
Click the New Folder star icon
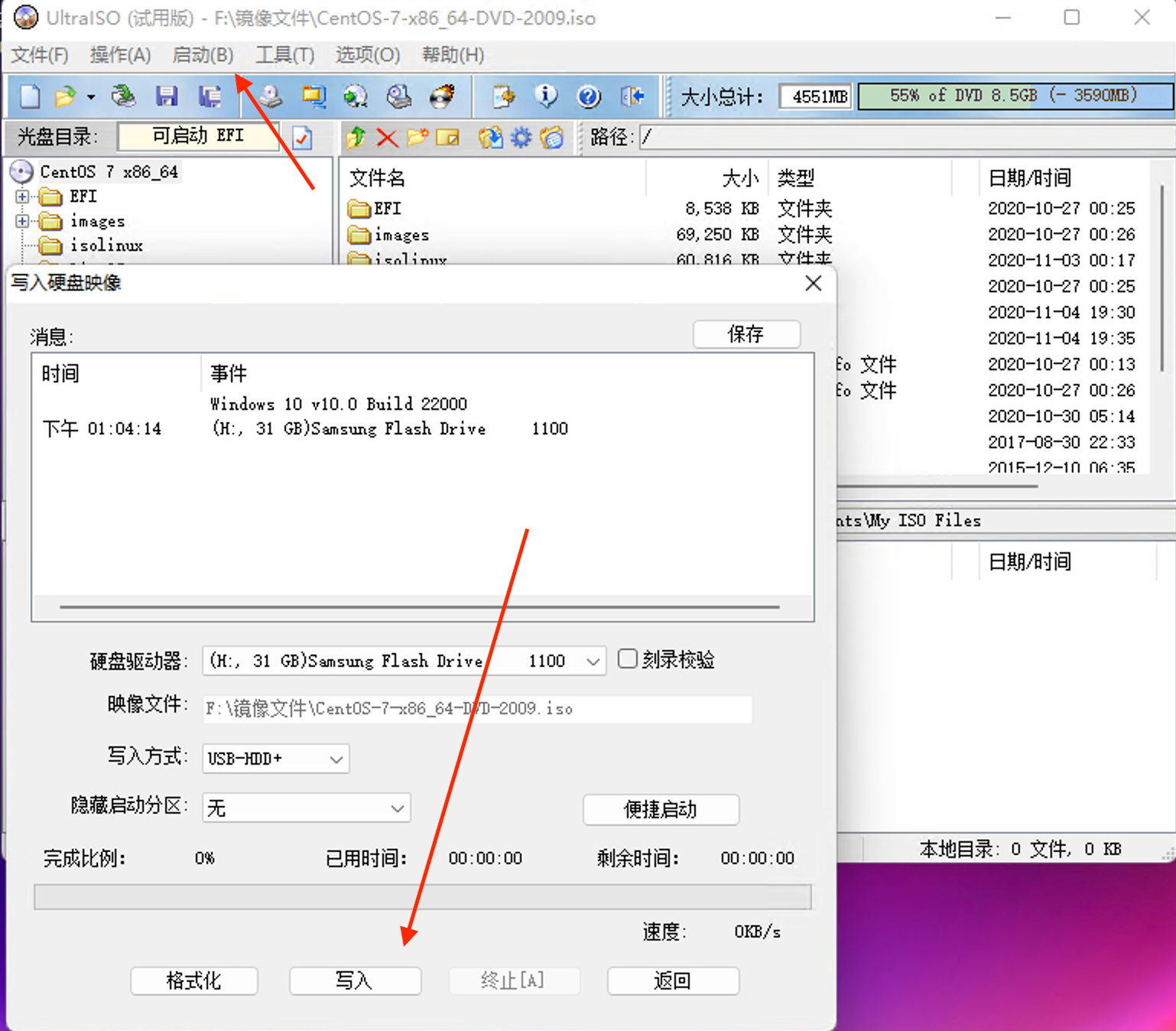coord(417,138)
